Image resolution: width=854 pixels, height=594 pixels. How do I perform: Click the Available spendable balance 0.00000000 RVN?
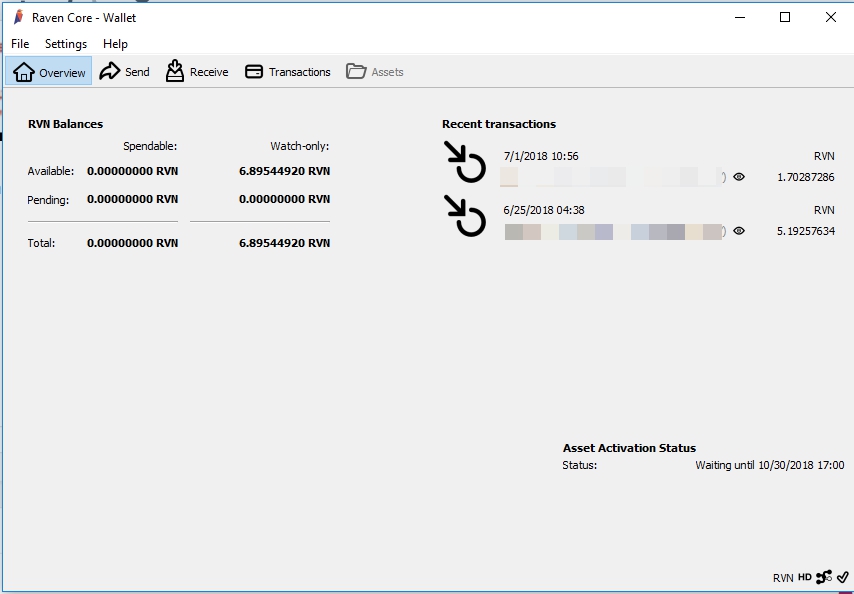132,171
